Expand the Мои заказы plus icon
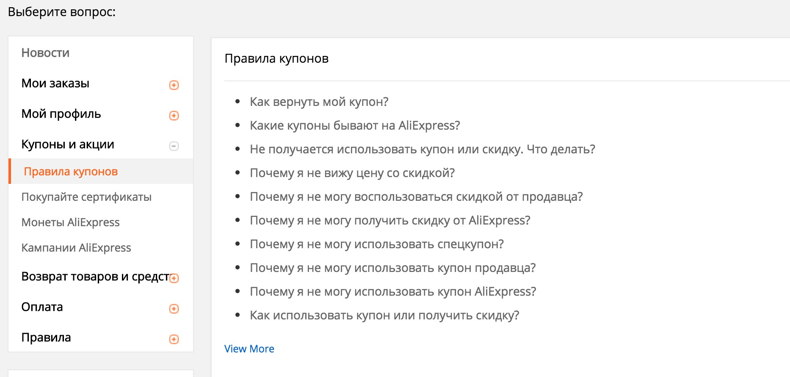Image resolution: width=790 pixels, height=377 pixels. (x=174, y=85)
